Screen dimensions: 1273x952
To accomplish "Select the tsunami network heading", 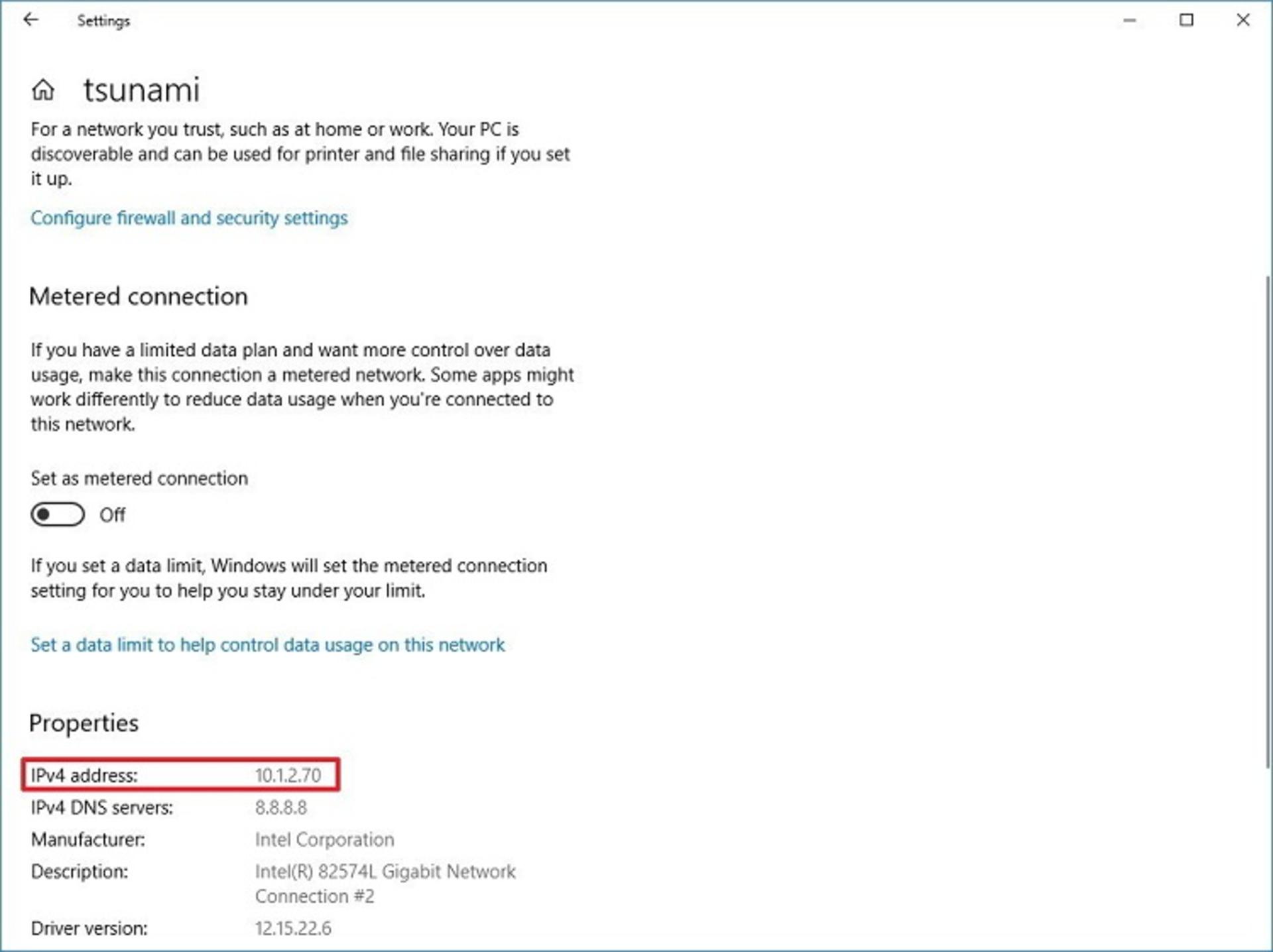I will [141, 89].
